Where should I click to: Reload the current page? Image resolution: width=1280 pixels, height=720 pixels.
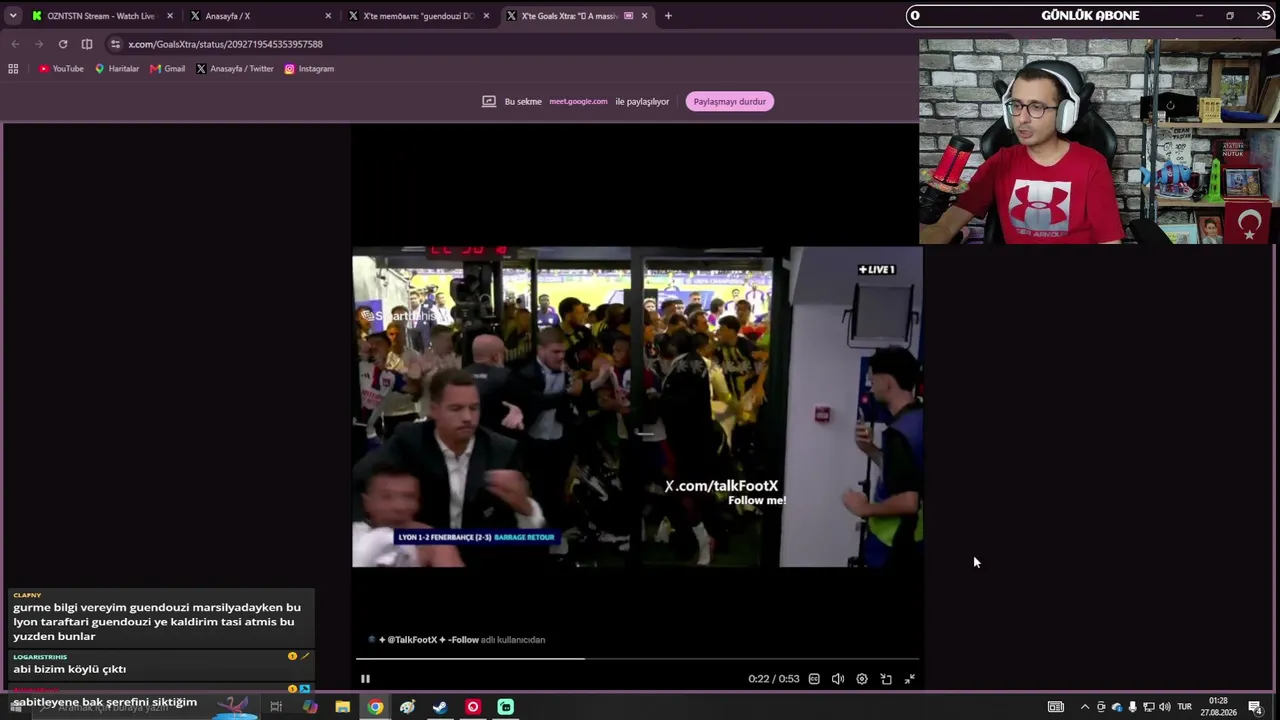pyautogui.click(x=63, y=44)
